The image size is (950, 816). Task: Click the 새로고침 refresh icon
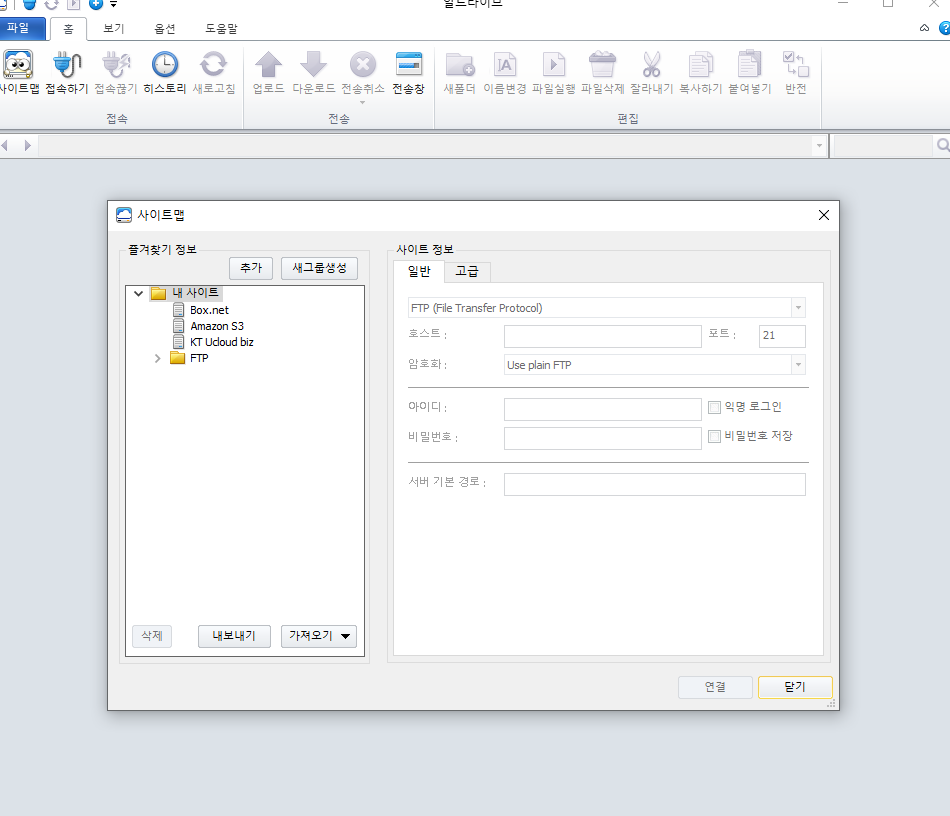tap(214, 65)
